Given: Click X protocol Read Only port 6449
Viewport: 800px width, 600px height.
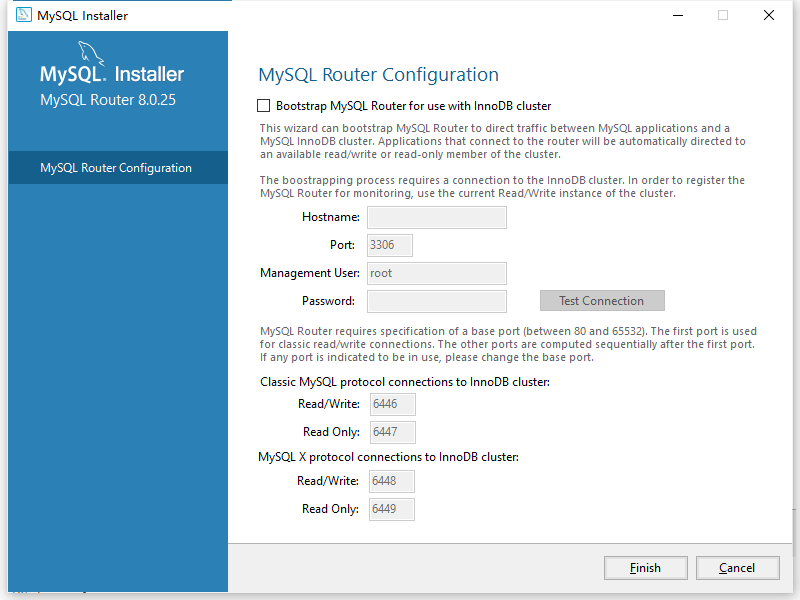Looking at the screenshot, I should (391, 509).
